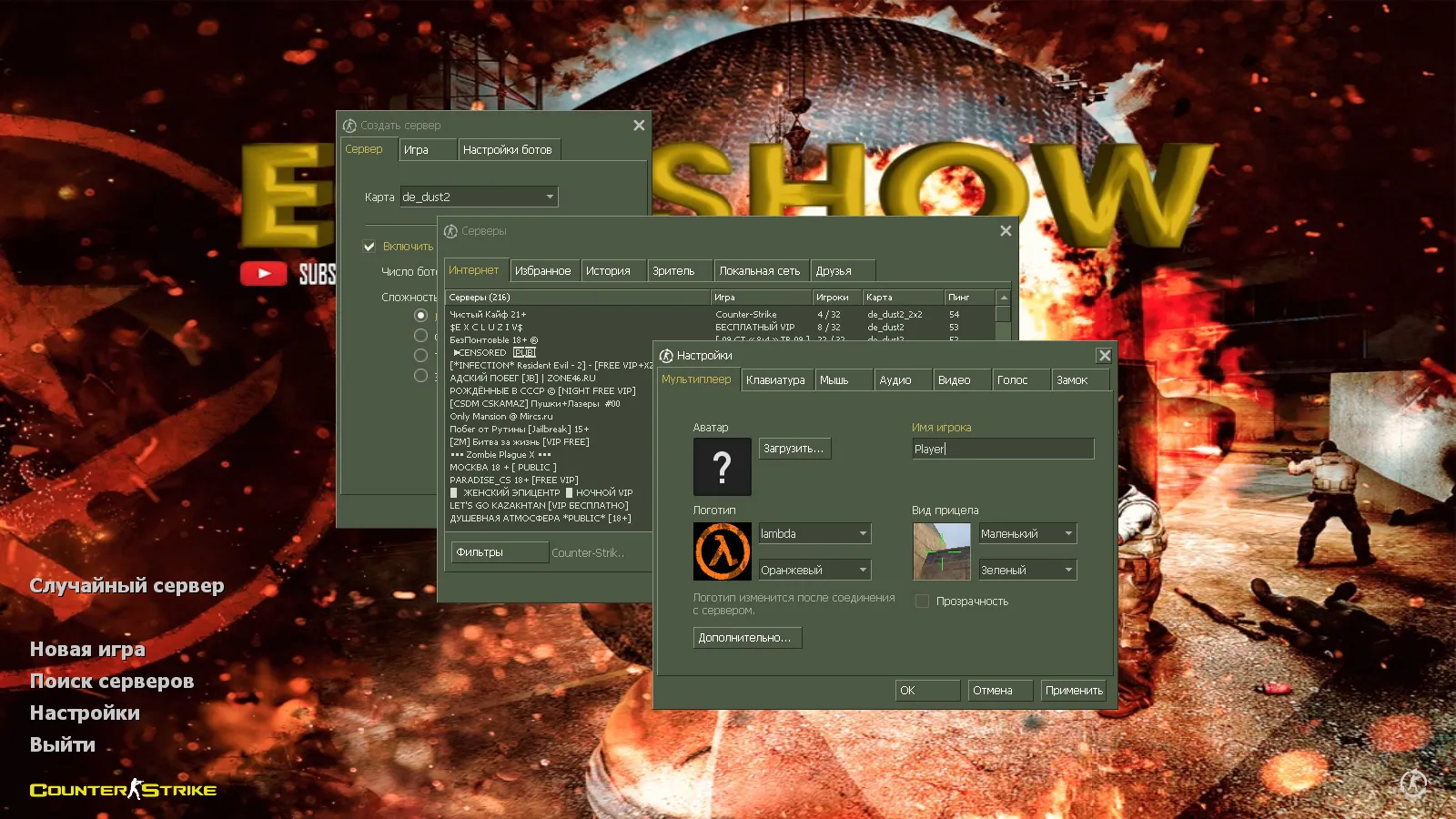The image size is (1456, 819).
Task: Switch to the Избранное tab
Action: tap(544, 269)
